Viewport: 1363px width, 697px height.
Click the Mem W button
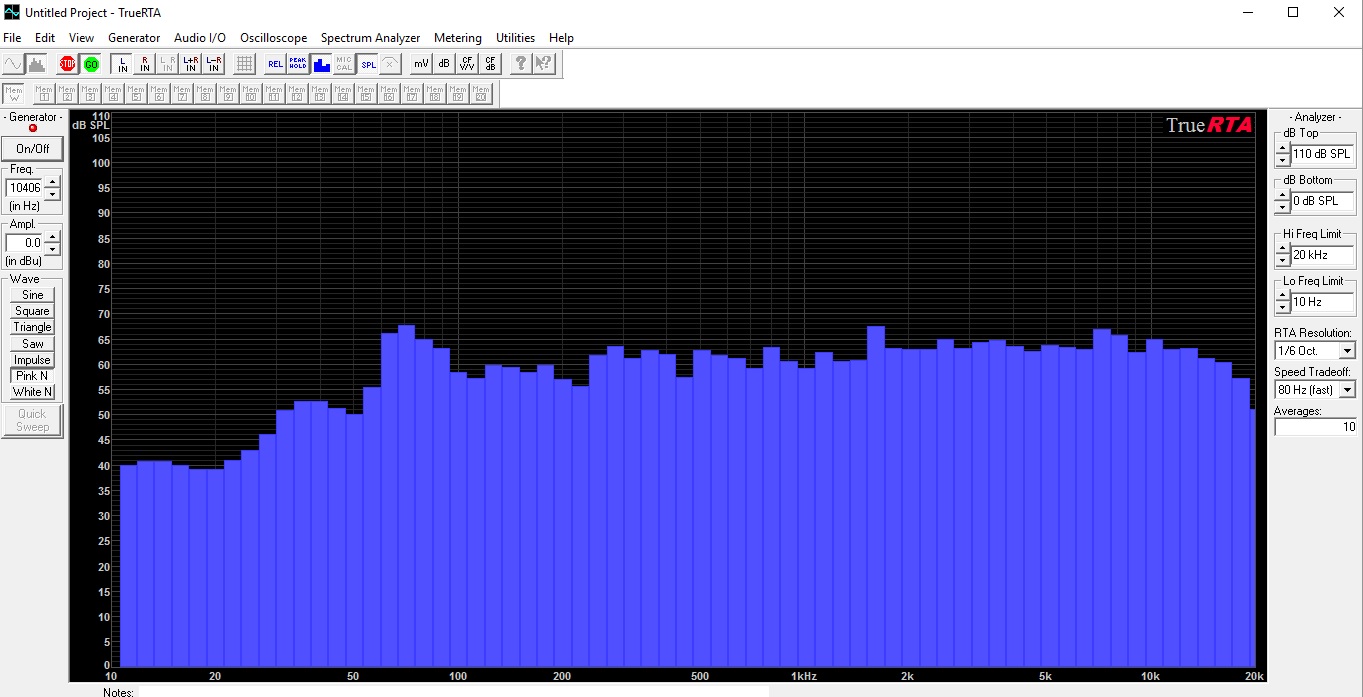(14, 93)
